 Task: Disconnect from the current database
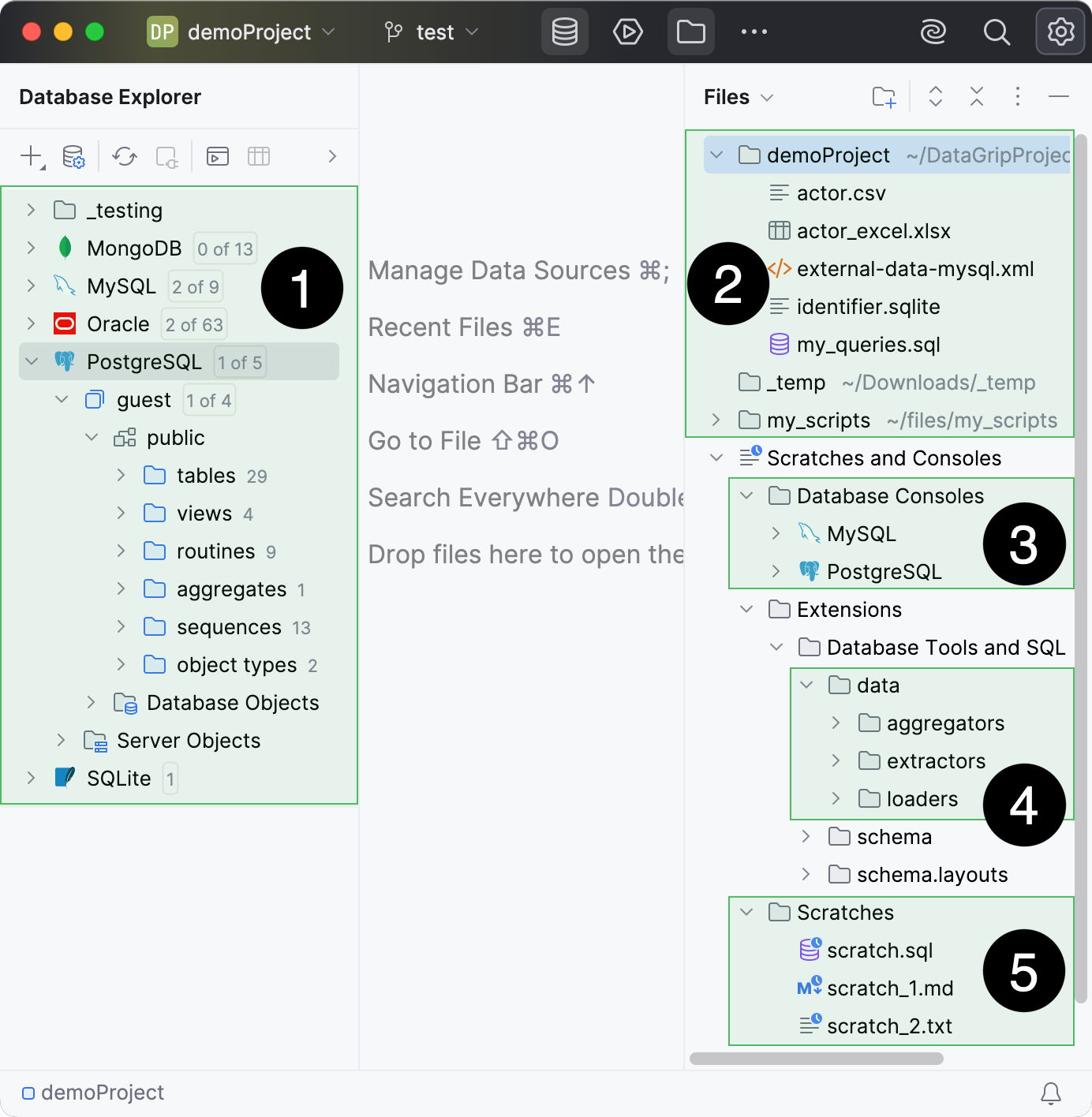click(167, 156)
